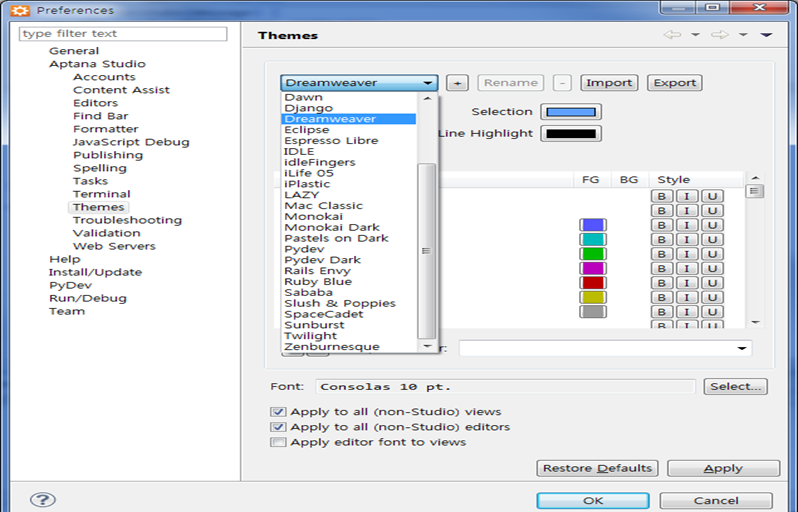Open the forward history dropdown arrow

tap(743, 35)
